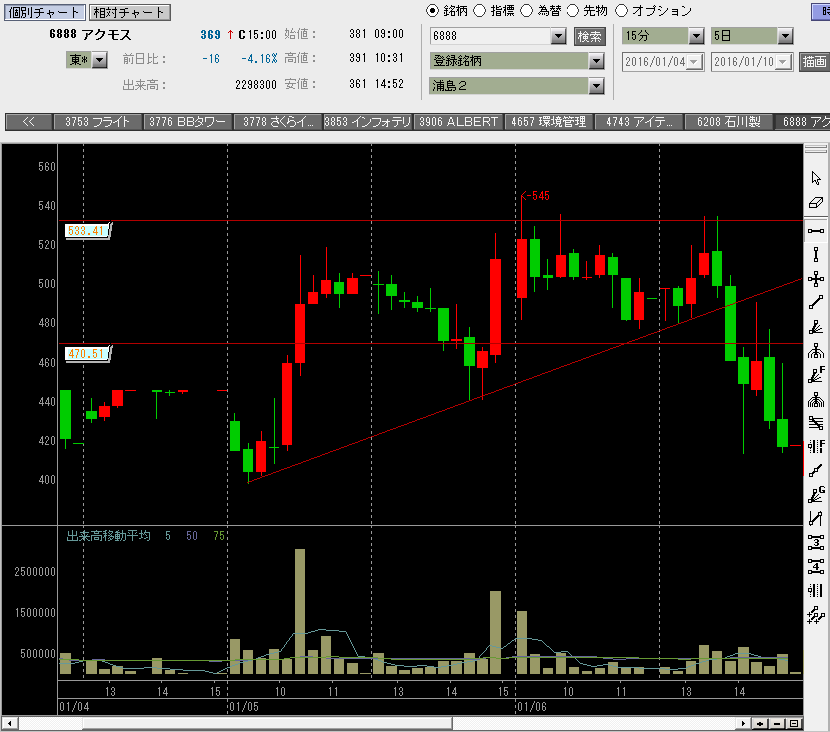The image size is (830, 732).
Task: Select the arrow pointer tool
Action: point(816,178)
